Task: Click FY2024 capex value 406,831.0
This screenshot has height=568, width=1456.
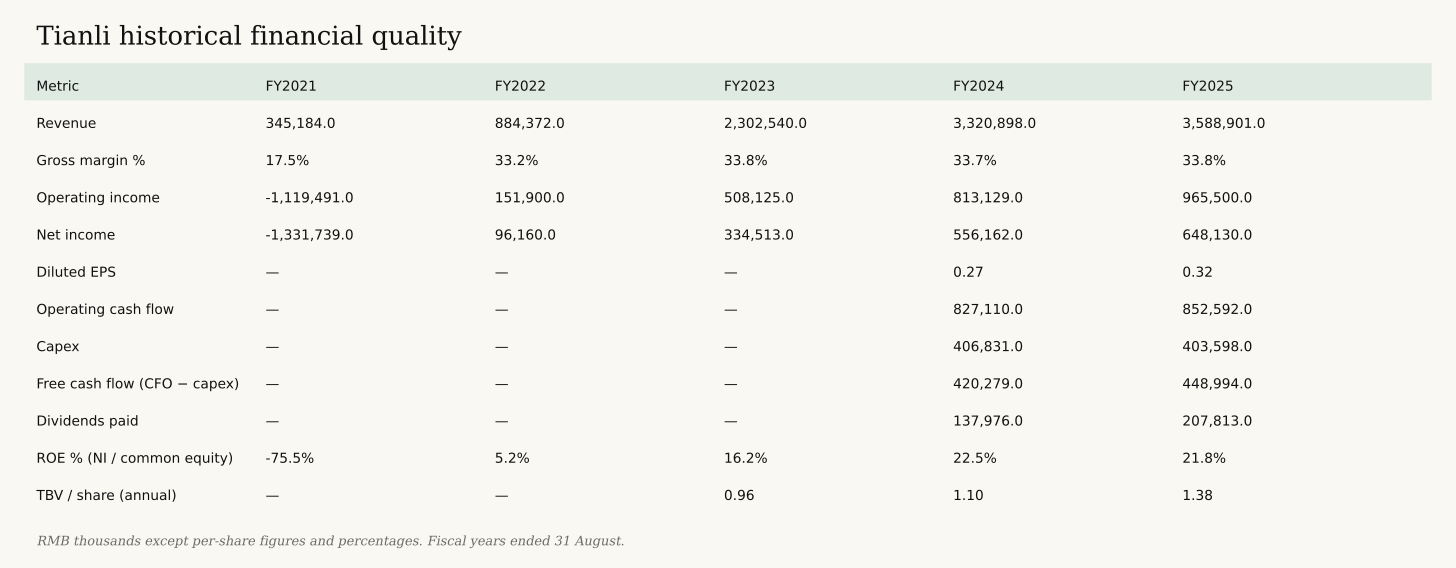Action: coord(988,346)
